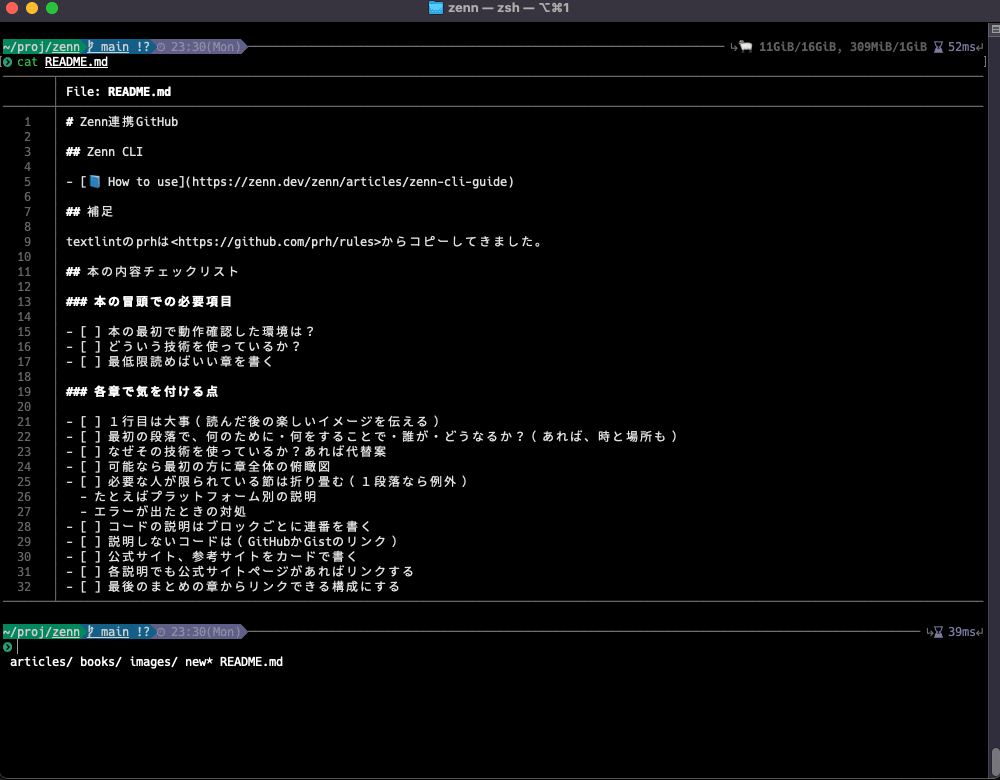Click the "## 補足" heading
The width and height of the screenshot is (1000, 780).
(90, 212)
